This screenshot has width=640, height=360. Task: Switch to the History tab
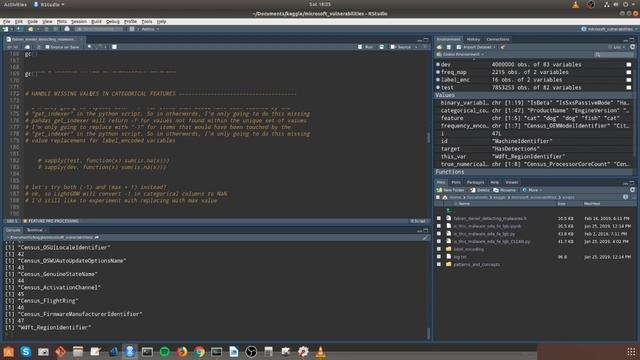473,39
